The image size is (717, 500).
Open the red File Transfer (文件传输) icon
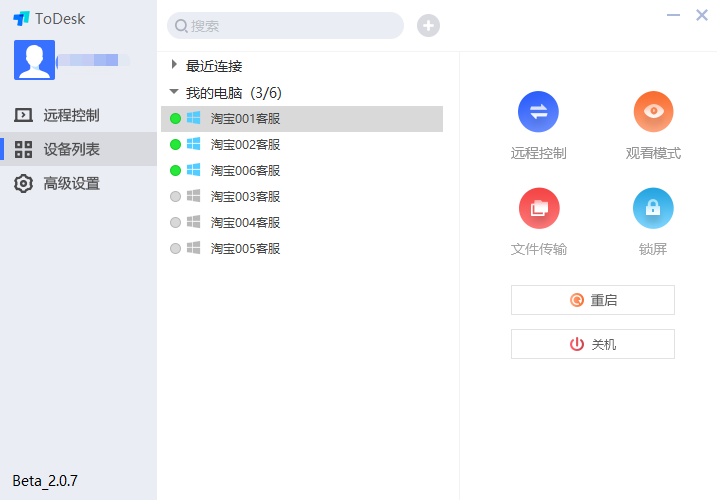pyautogui.click(x=538, y=208)
